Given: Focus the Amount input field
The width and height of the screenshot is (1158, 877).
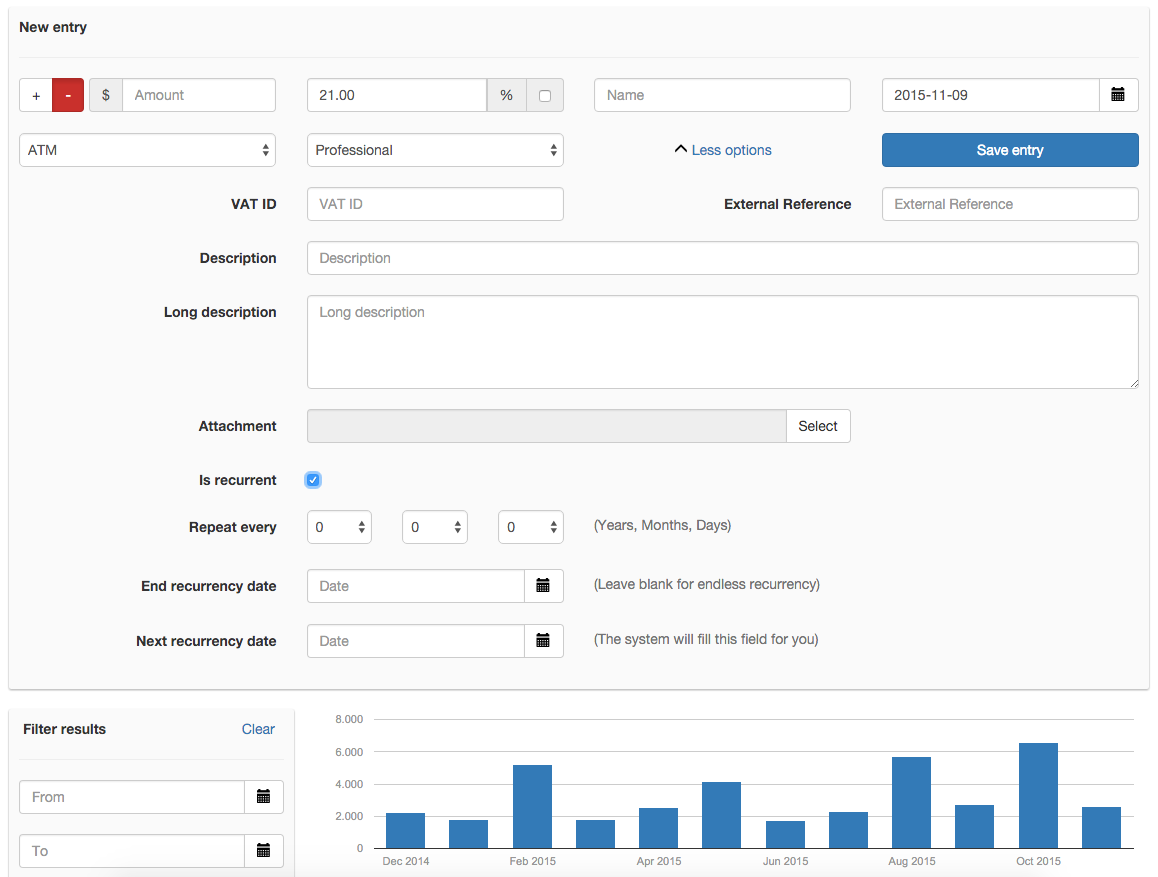Looking at the screenshot, I should coord(199,95).
